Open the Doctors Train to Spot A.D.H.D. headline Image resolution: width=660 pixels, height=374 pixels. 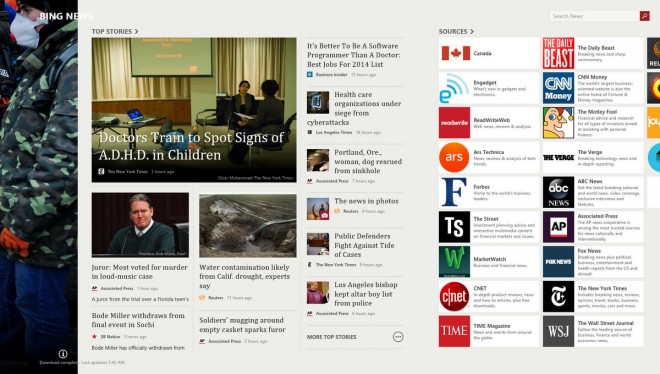(192, 146)
